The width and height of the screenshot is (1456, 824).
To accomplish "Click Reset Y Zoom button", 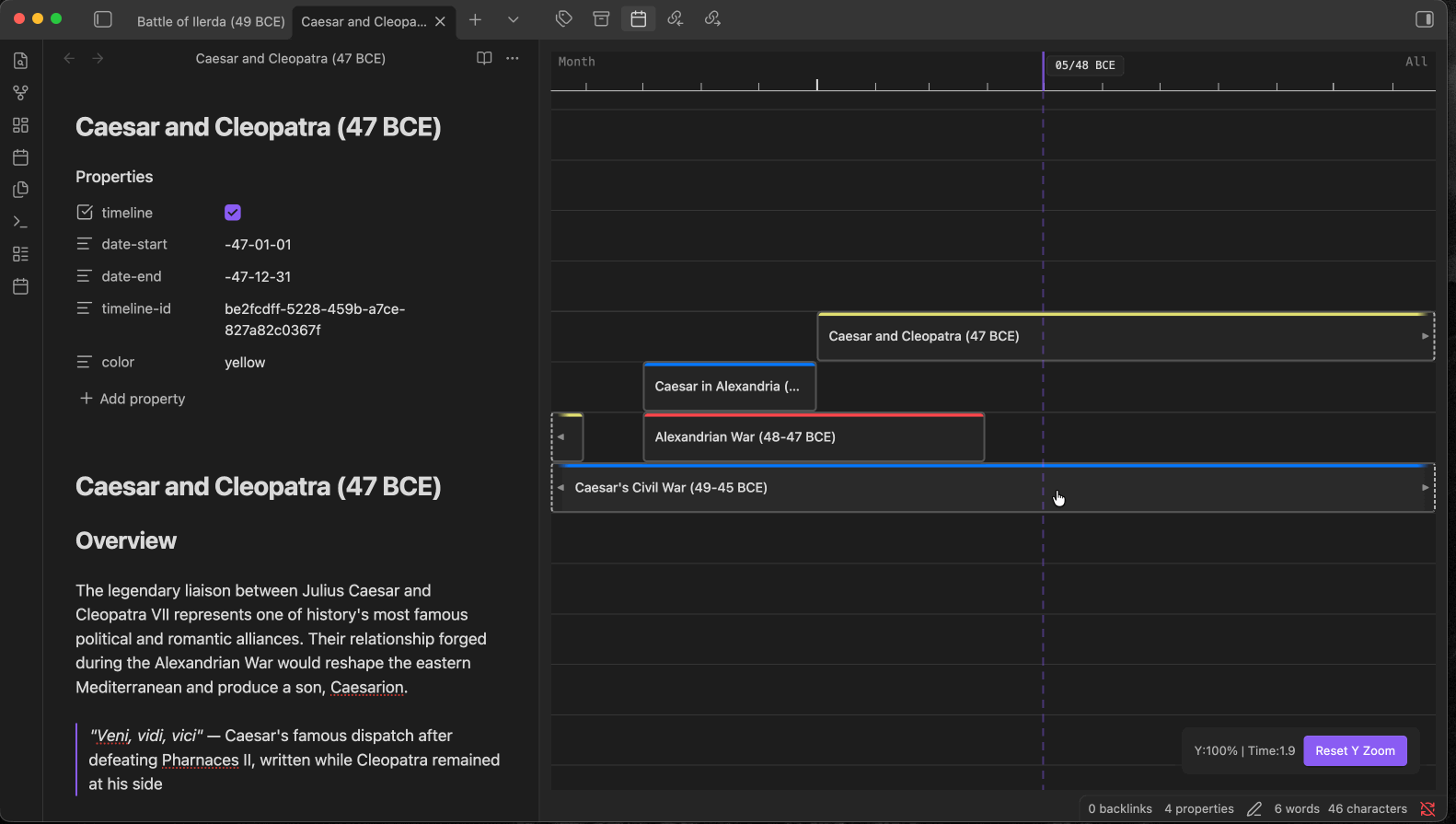I will pos(1355,750).
